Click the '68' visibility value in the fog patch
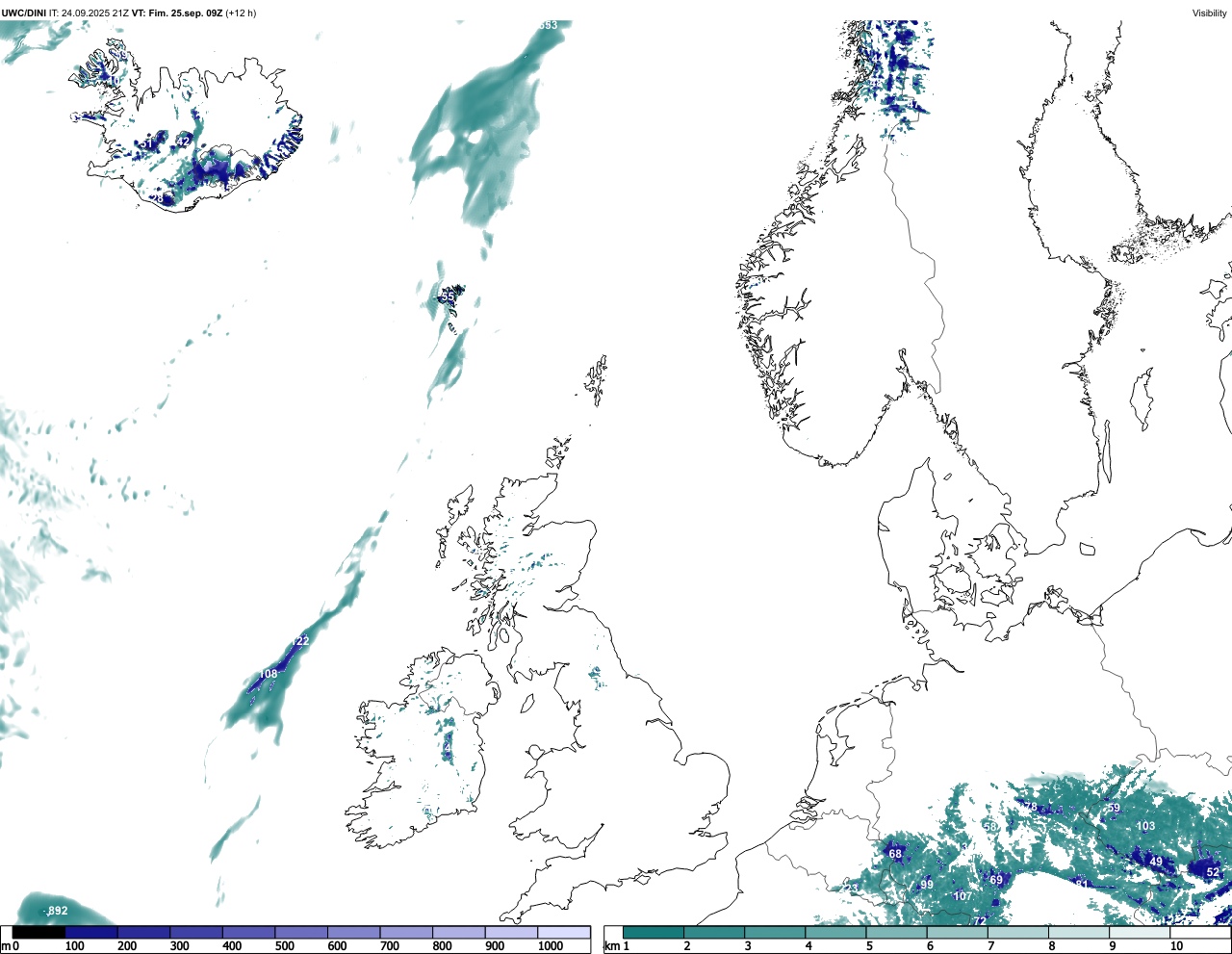 895,854
